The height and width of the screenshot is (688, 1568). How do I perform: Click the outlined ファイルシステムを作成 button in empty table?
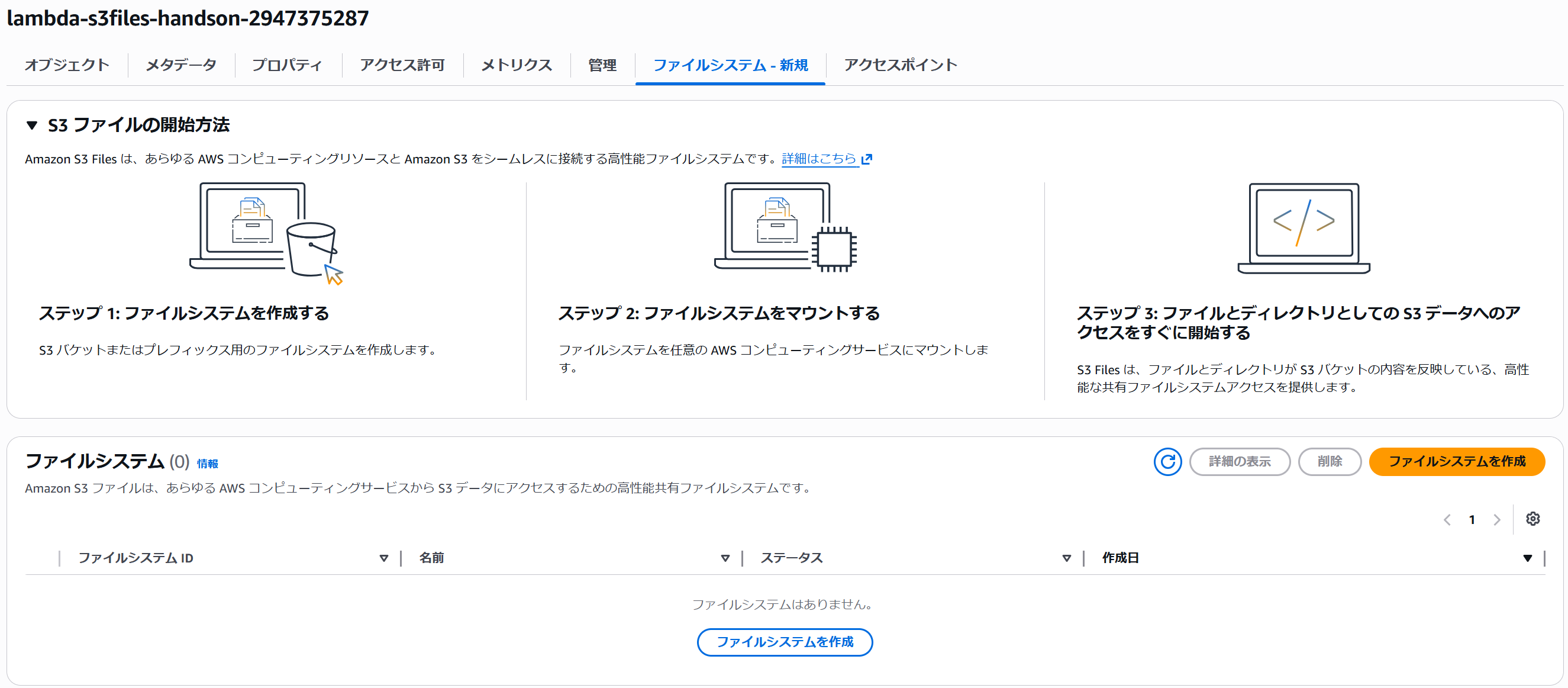785,642
